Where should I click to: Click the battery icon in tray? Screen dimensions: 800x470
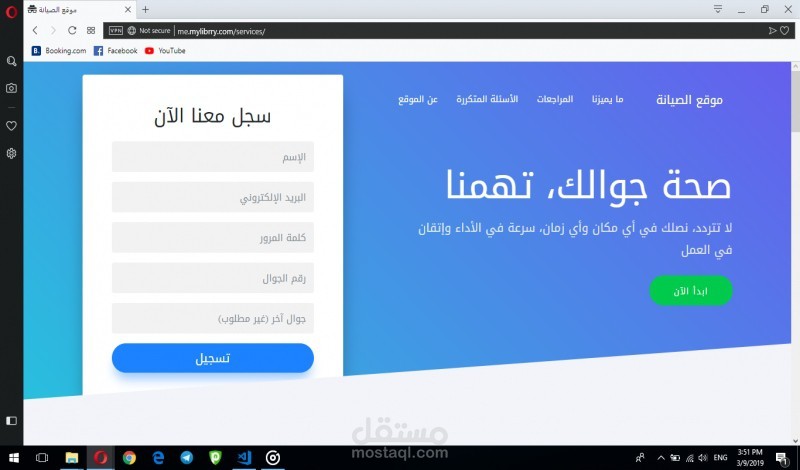pos(675,458)
